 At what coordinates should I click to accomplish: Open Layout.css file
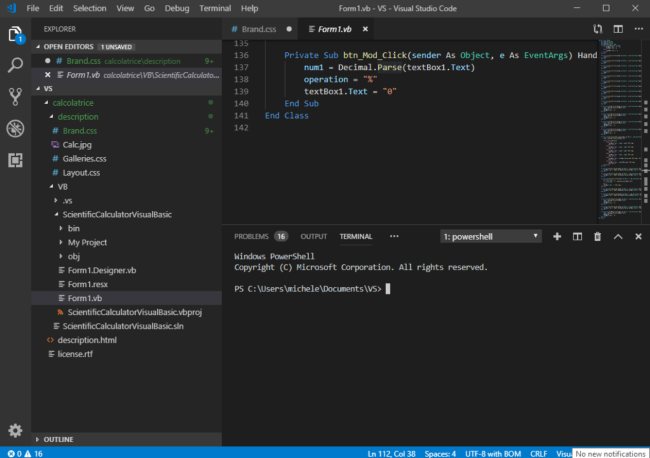[81, 172]
